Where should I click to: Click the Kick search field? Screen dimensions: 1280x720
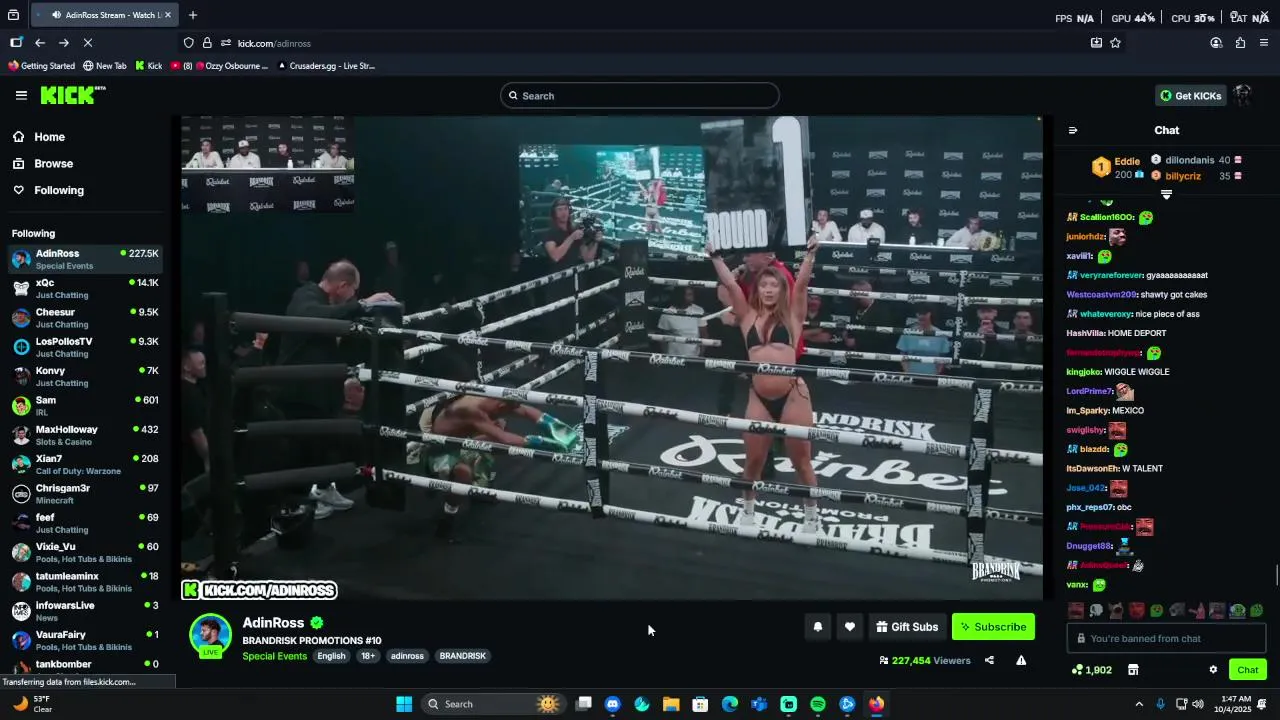tap(640, 96)
